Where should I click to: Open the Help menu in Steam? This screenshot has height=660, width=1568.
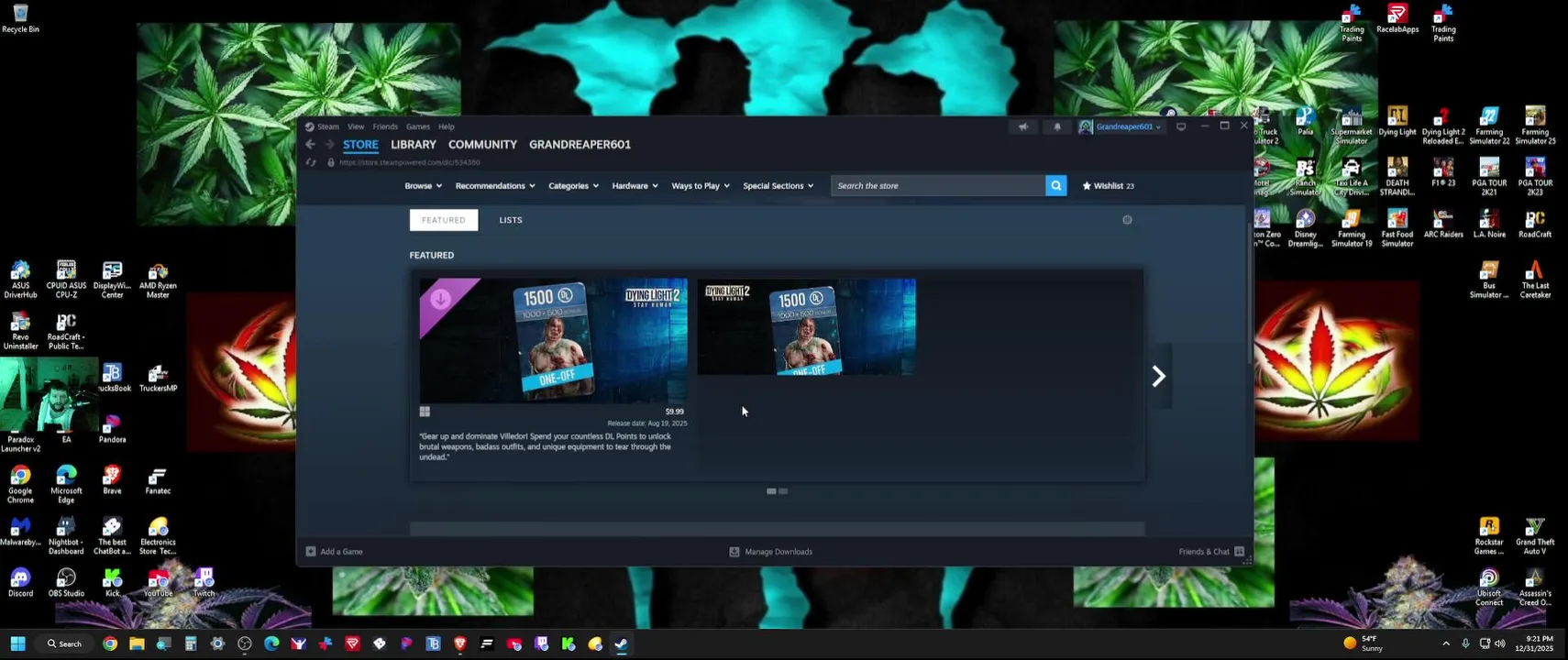pyautogui.click(x=447, y=126)
